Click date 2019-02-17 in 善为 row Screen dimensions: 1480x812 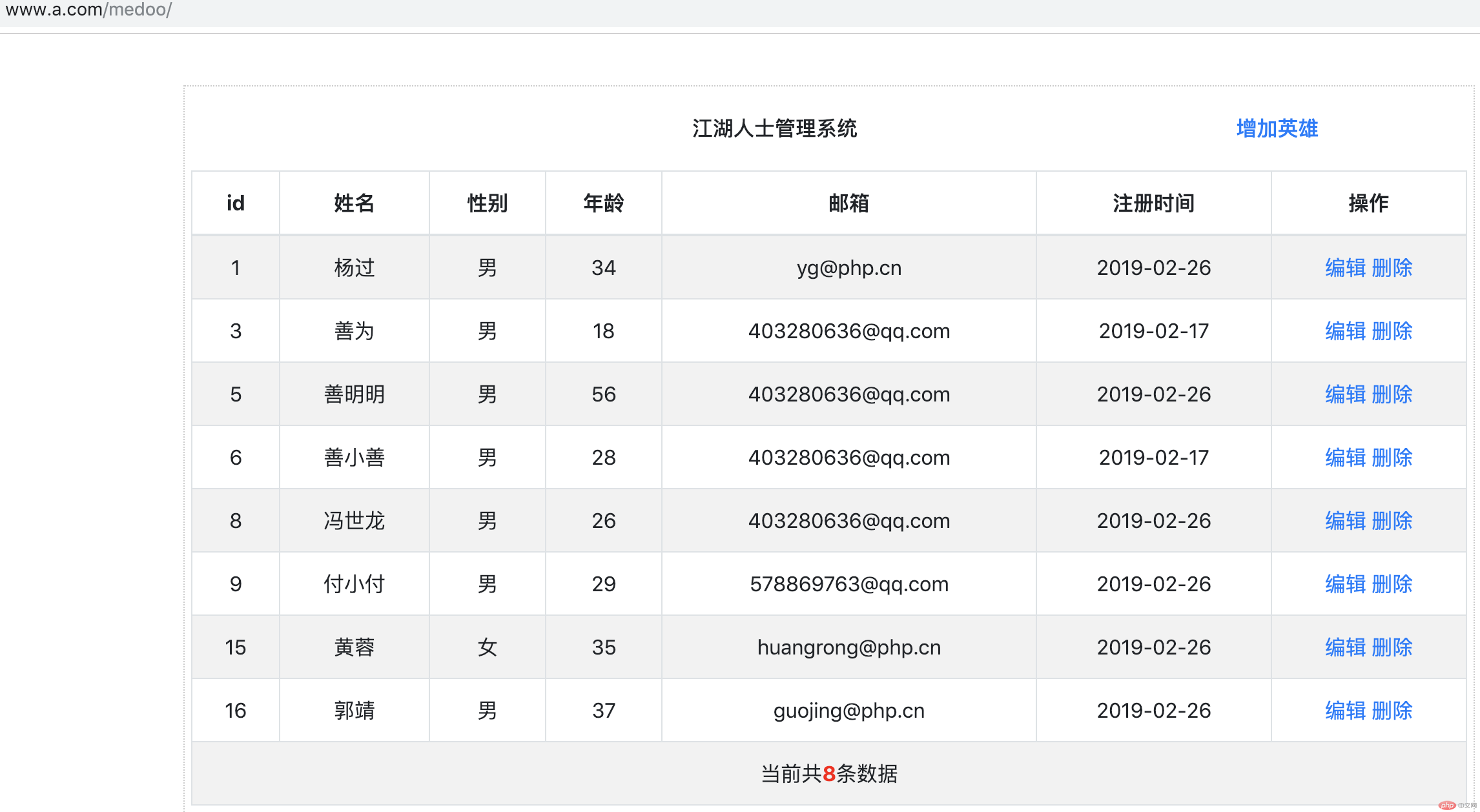(1154, 331)
